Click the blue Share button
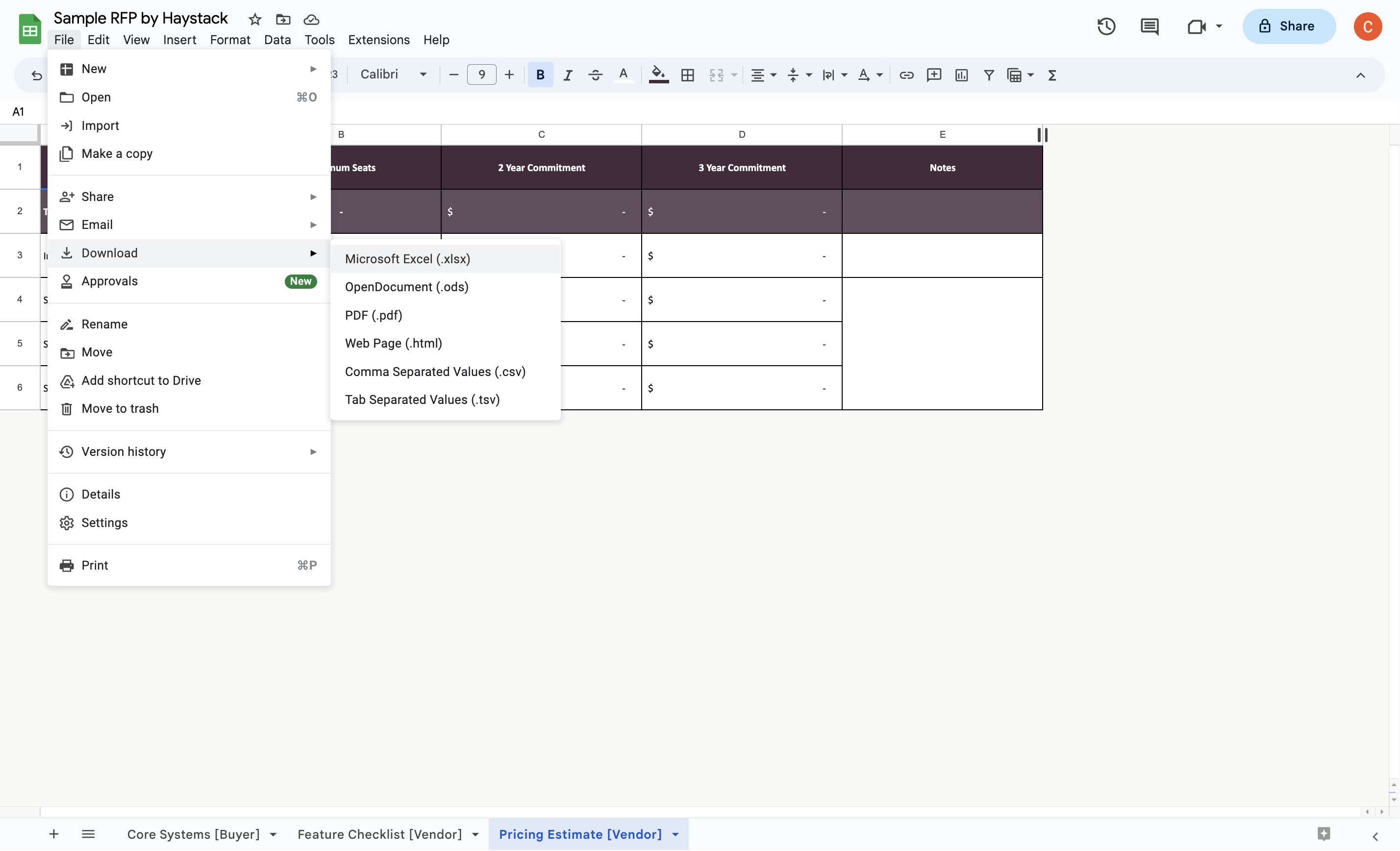Viewport: 1400px width, 851px height. click(x=1288, y=26)
